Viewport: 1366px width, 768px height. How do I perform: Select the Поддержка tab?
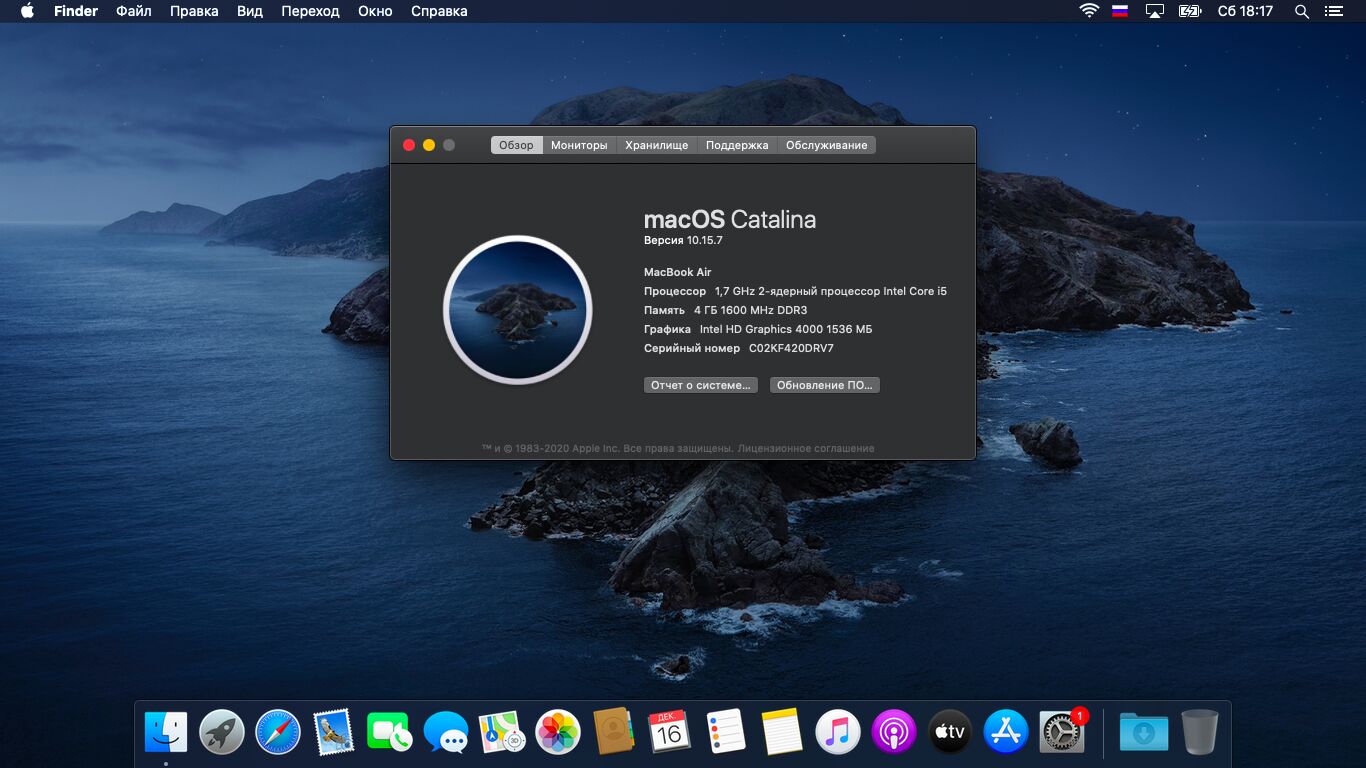(x=737, y=145)
